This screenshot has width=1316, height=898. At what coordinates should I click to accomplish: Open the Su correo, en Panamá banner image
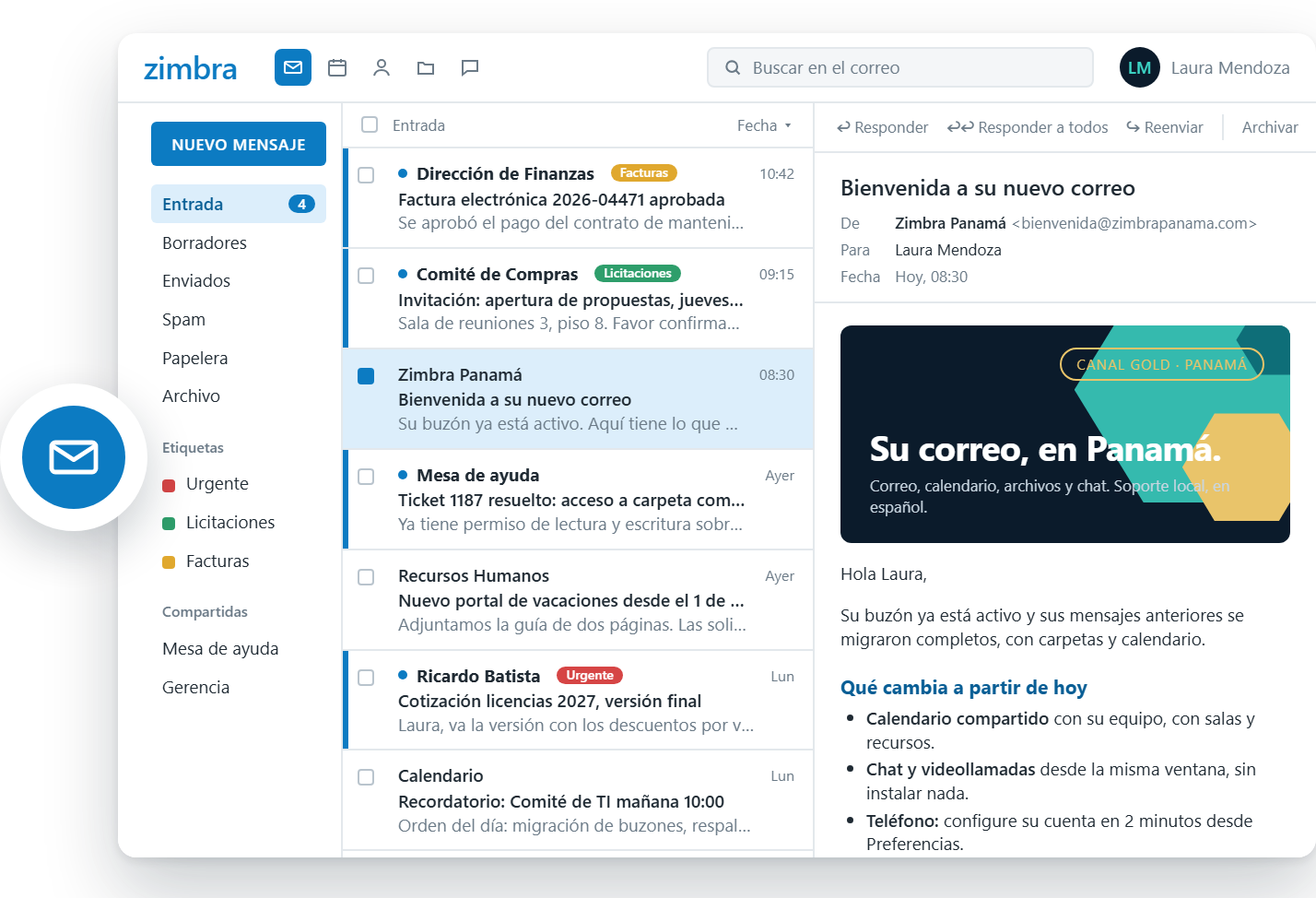pos(1065,434)
